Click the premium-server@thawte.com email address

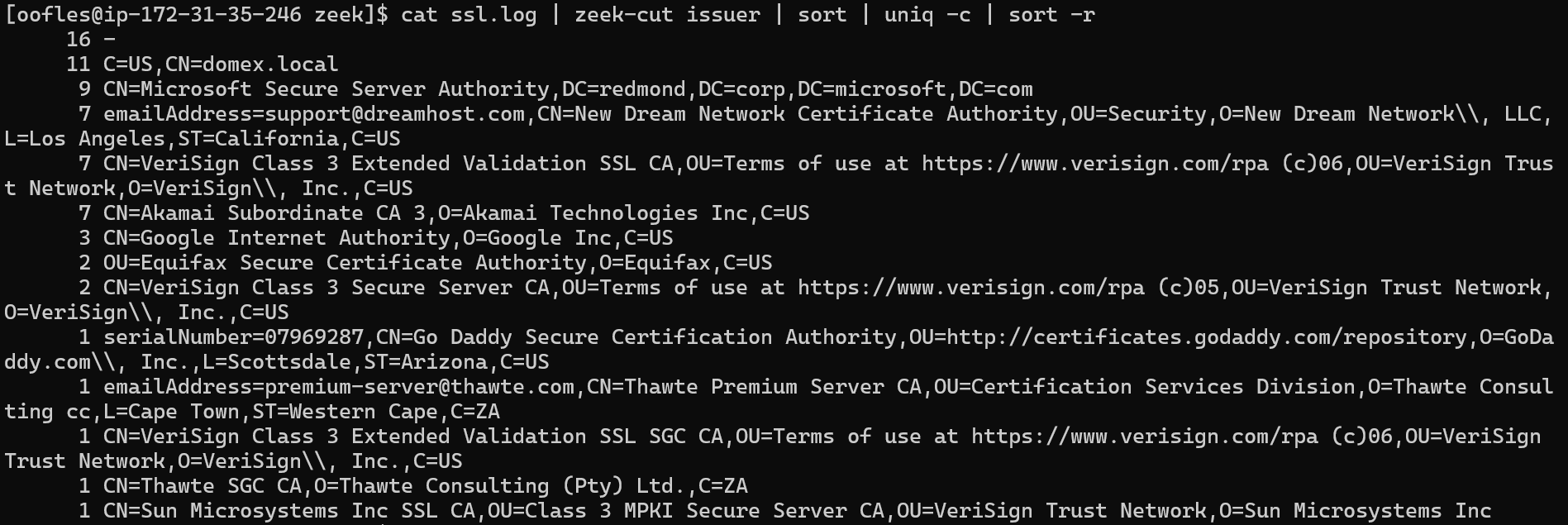pos(419,387)
